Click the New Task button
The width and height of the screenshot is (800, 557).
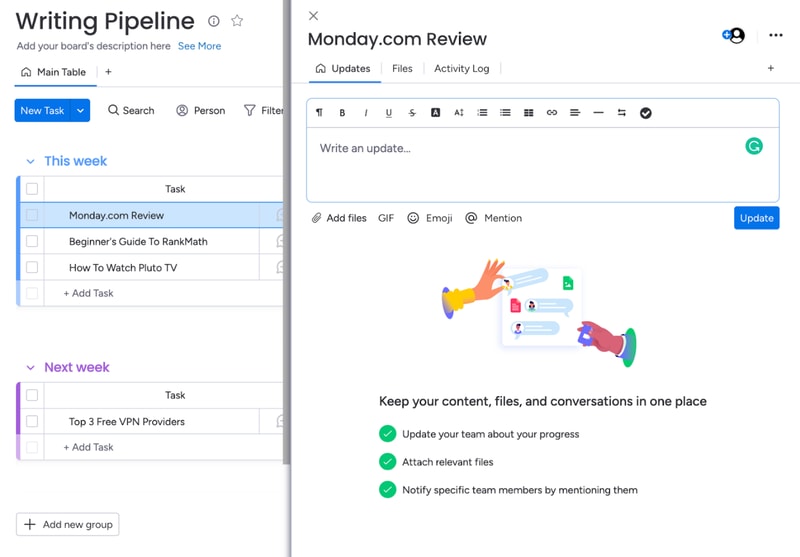[42, 110]
